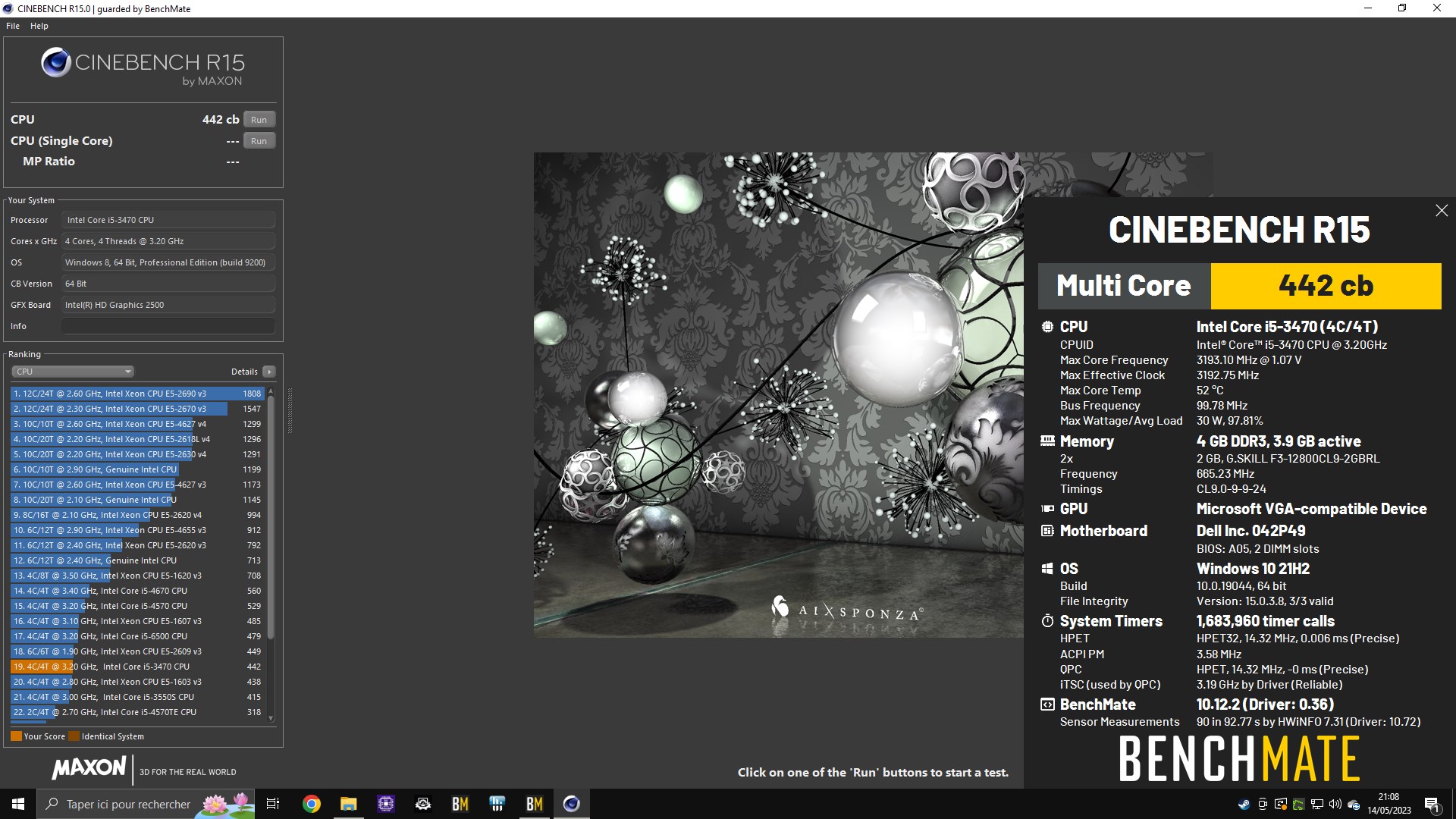Click the ranking list scrollbar thumb
The image size is (1456, 819).
(x=271, y=516)
